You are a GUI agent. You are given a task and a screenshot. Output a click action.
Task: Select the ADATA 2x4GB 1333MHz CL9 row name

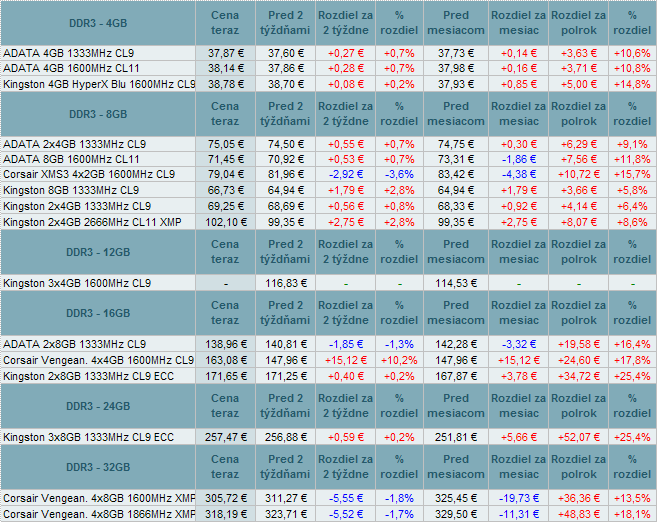pos(75,145)
